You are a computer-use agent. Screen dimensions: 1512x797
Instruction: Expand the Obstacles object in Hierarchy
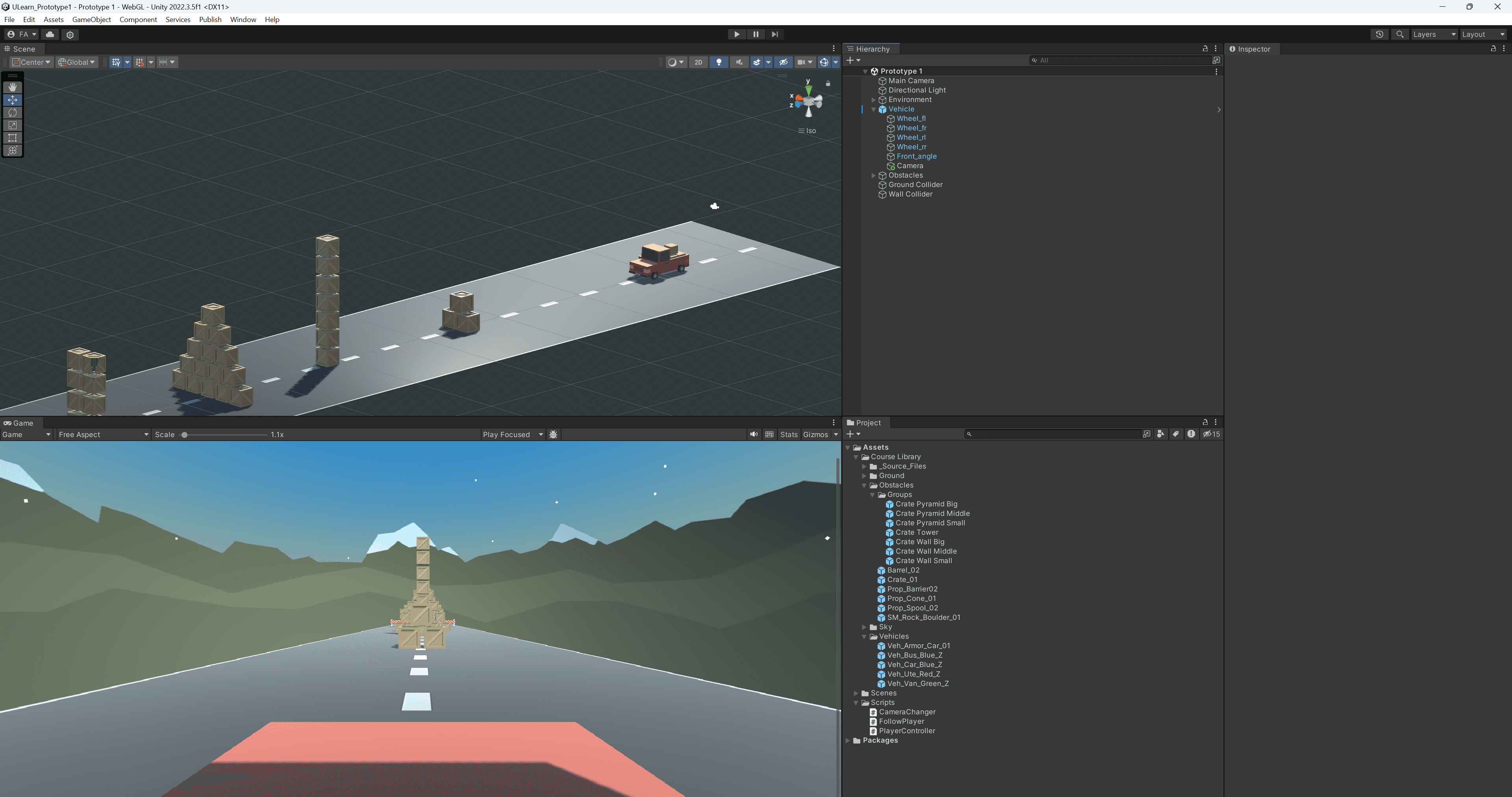[x=873, y=176]
